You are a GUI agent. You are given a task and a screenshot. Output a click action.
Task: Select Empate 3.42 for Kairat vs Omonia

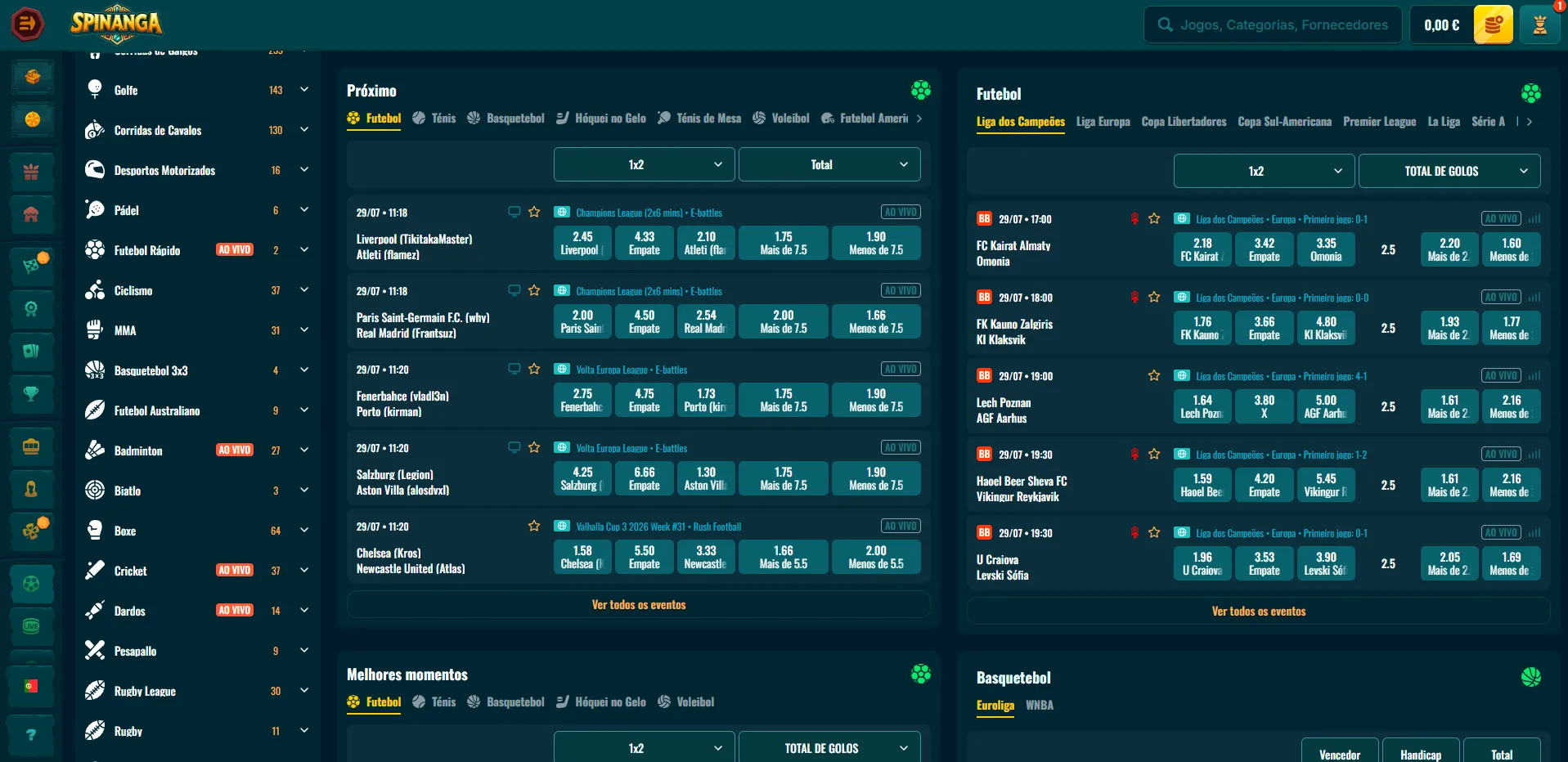tap(1264, 249)
